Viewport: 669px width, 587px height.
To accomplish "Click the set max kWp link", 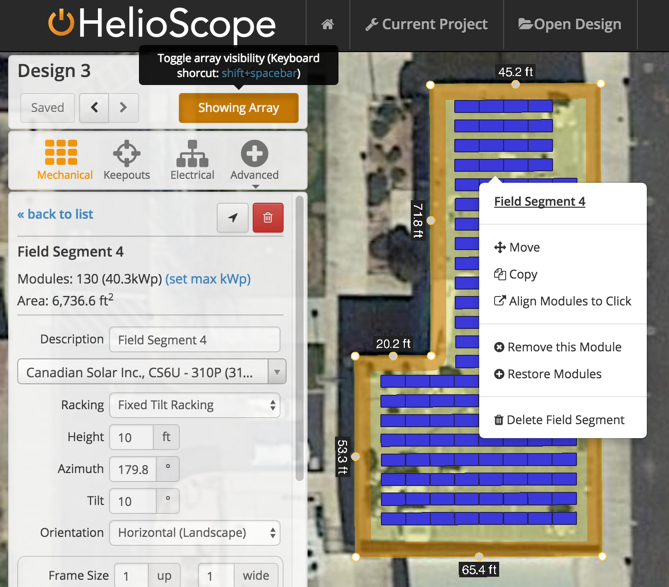I will (208, 279).
